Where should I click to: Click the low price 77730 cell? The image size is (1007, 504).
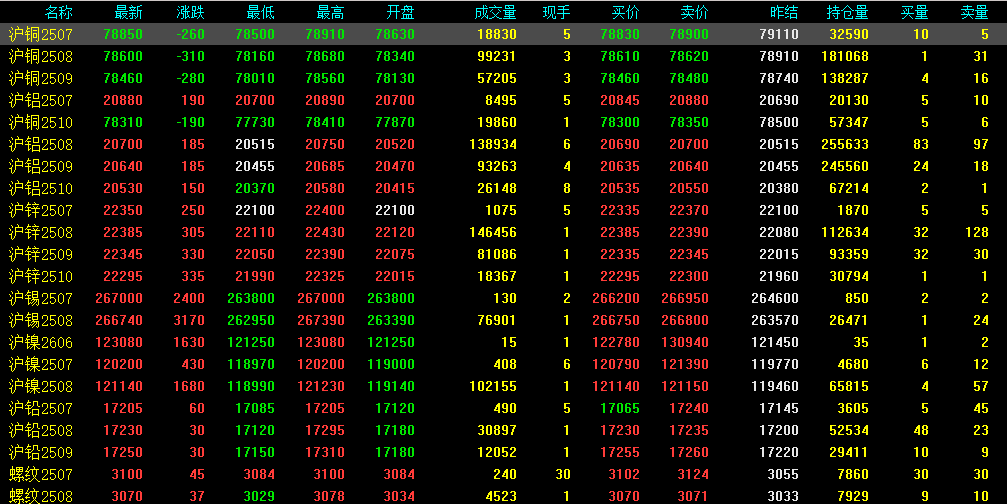pyautogui.click(x=255, y=123)
